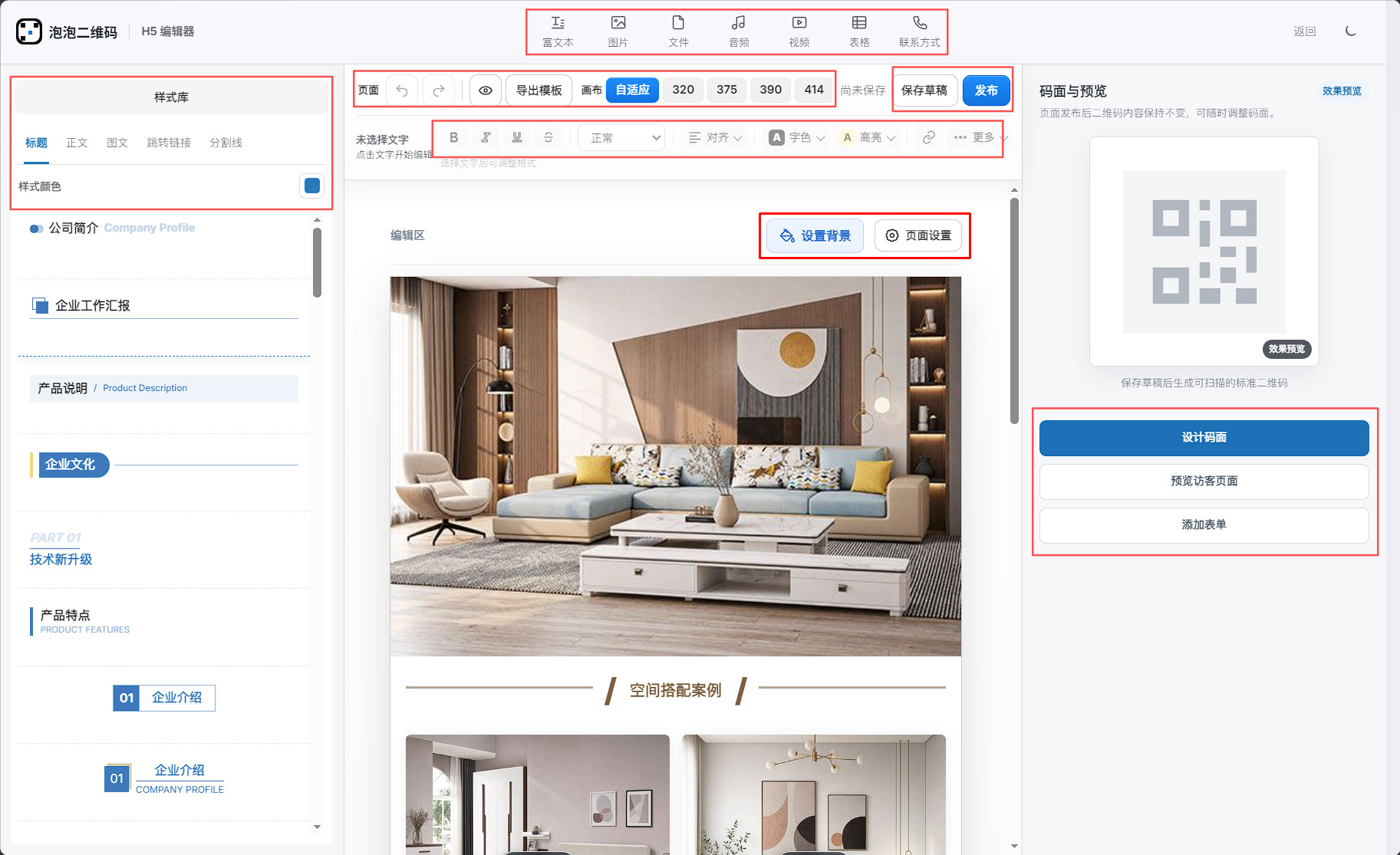
Task: Click the living room photo in the editor
Action: coord(675,466)
